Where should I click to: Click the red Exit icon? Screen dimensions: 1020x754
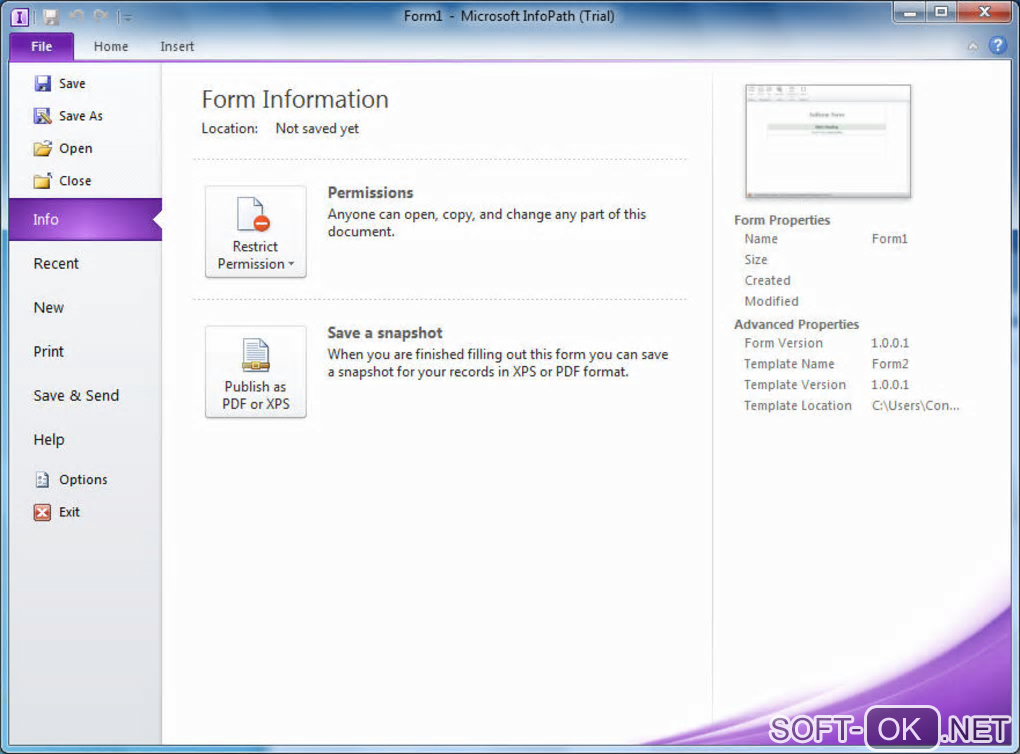42,512
